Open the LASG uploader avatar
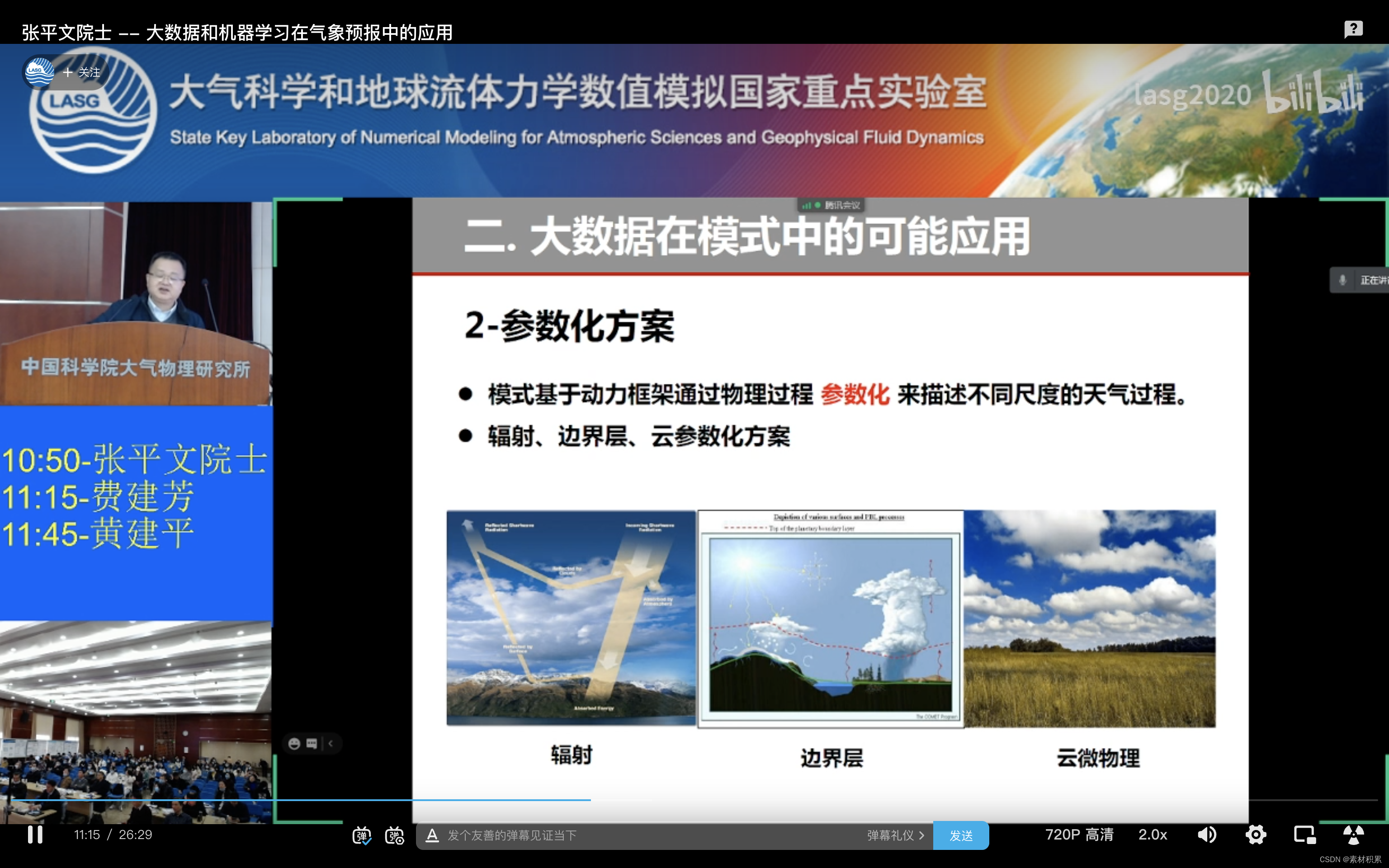Screen dimensions: 1389x868 point(39,72)
